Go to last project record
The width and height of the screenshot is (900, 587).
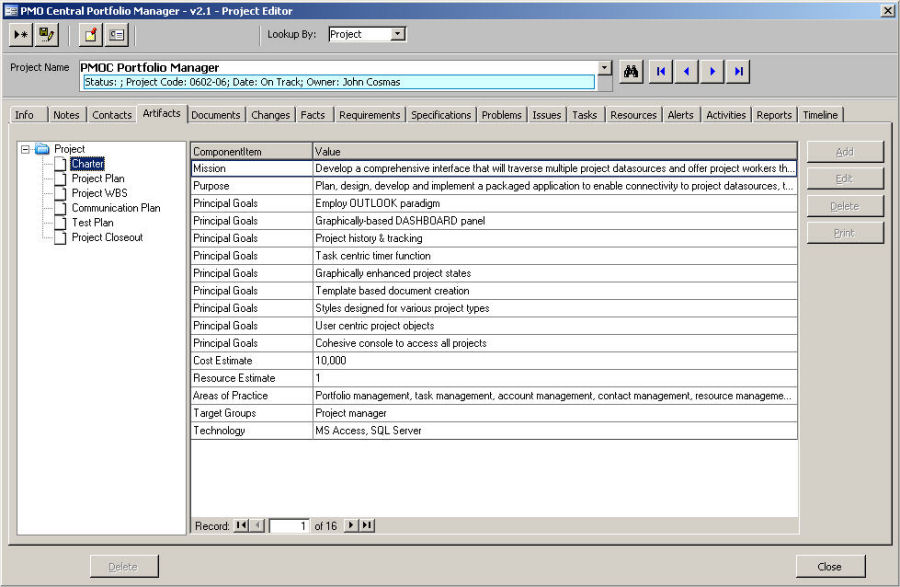pyautogui.click(x=738, y=72)
